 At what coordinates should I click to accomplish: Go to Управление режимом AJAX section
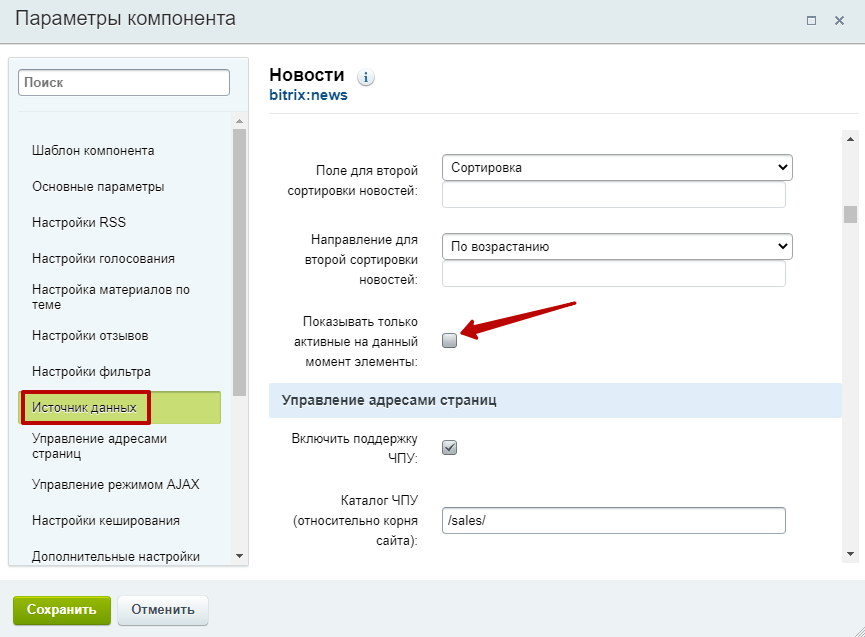tap(116, 484)
